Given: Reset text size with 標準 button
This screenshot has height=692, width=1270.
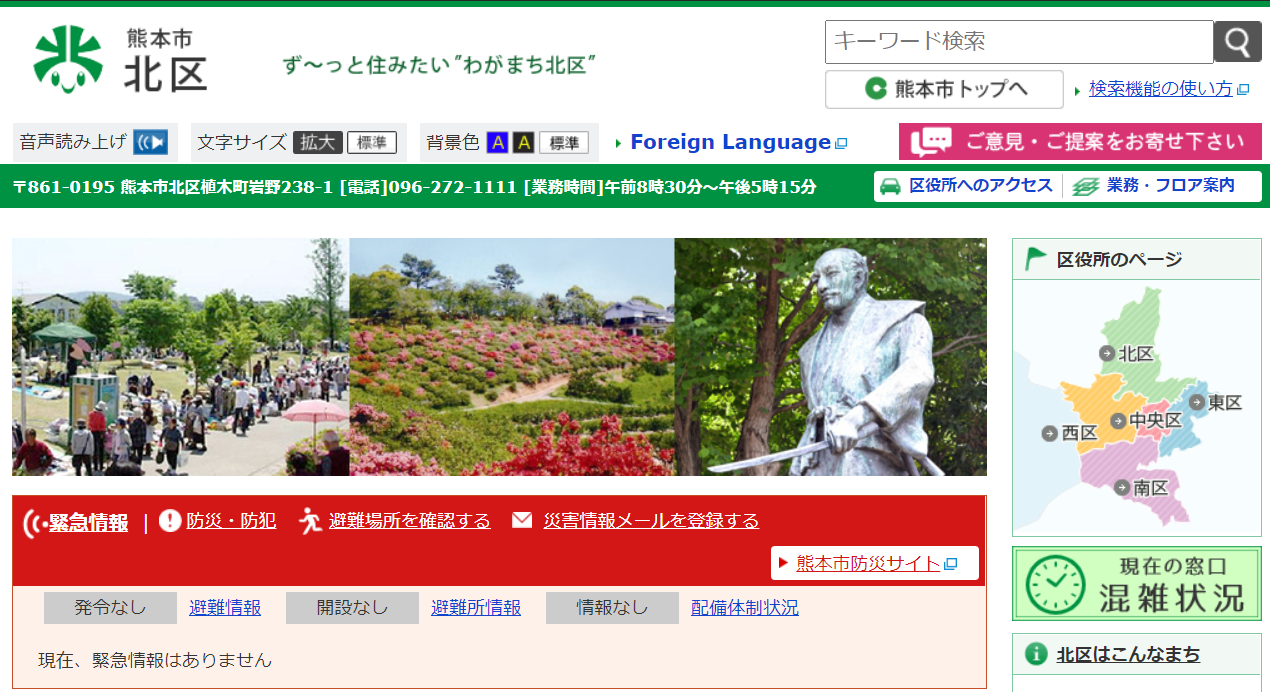Looking at the screenshot, I should coord(372,143).
